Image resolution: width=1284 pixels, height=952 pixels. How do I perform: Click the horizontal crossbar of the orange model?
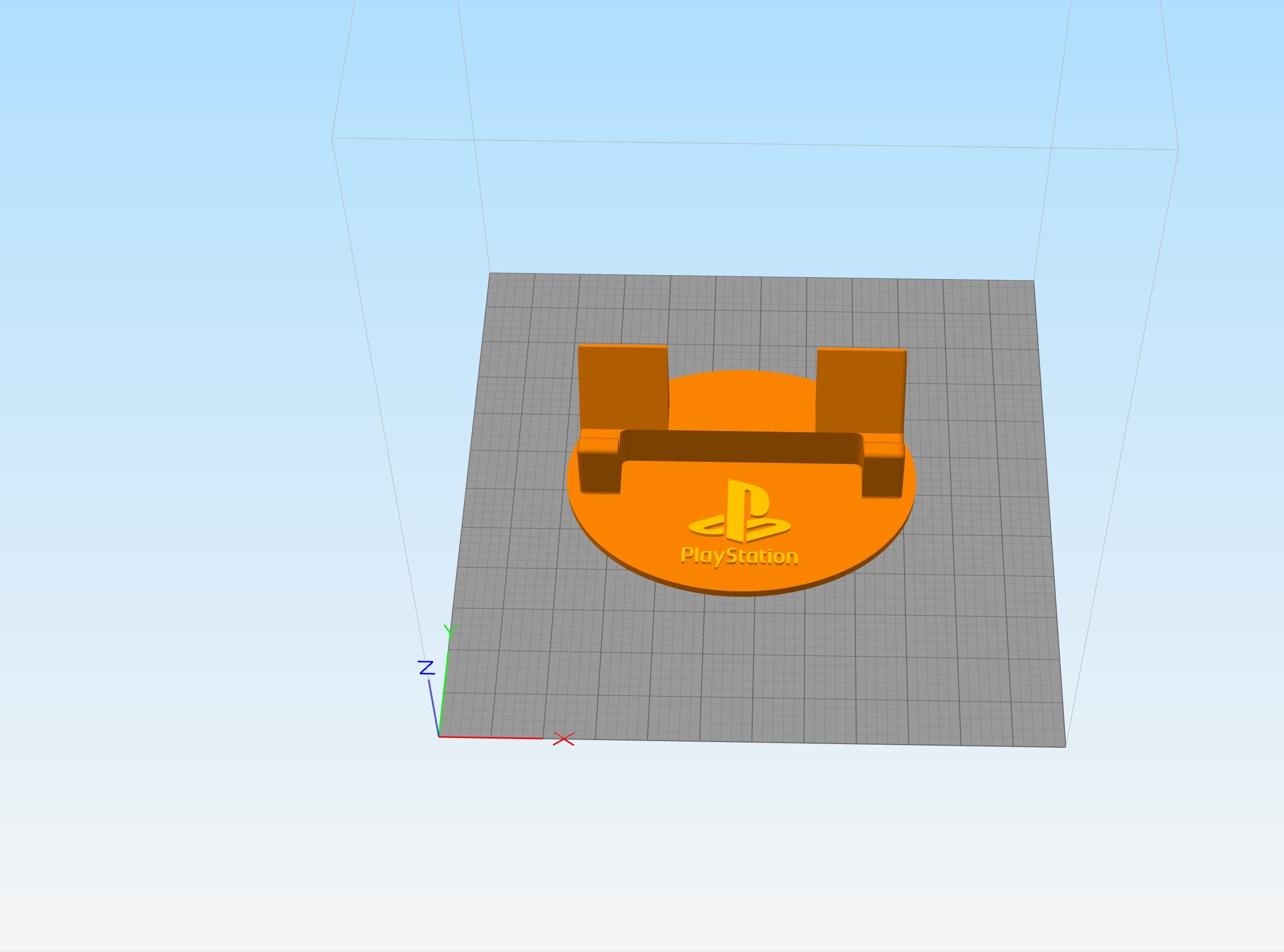click(x=742, y=446)
